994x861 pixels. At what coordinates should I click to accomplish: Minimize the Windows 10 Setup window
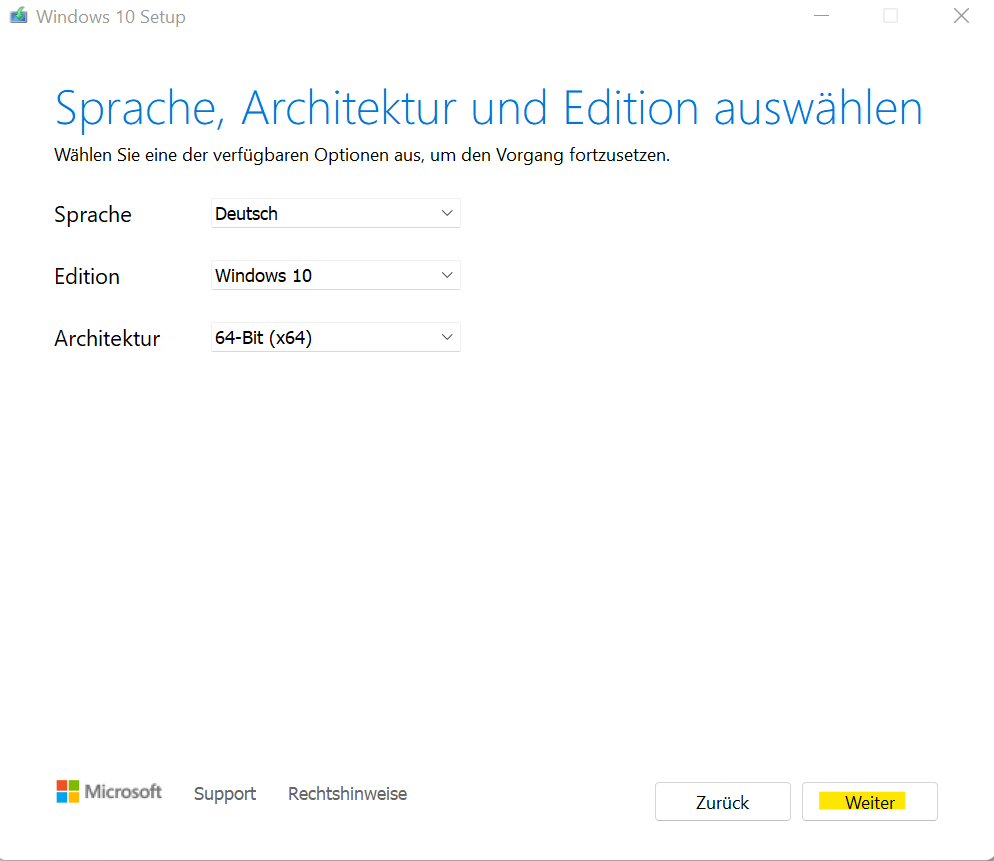click(820, 16)
